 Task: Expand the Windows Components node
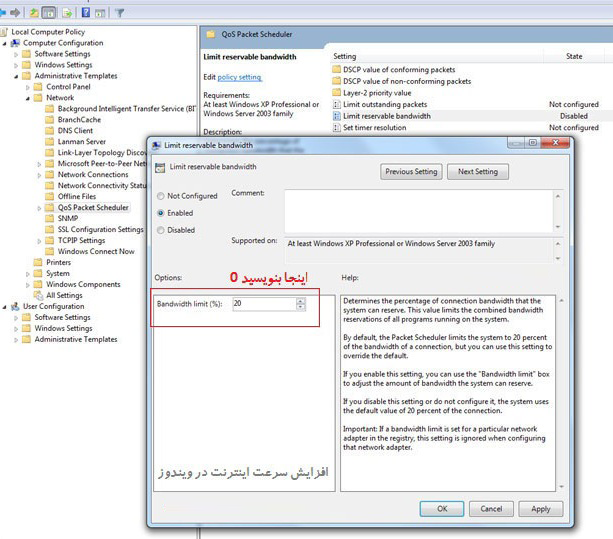28,285
